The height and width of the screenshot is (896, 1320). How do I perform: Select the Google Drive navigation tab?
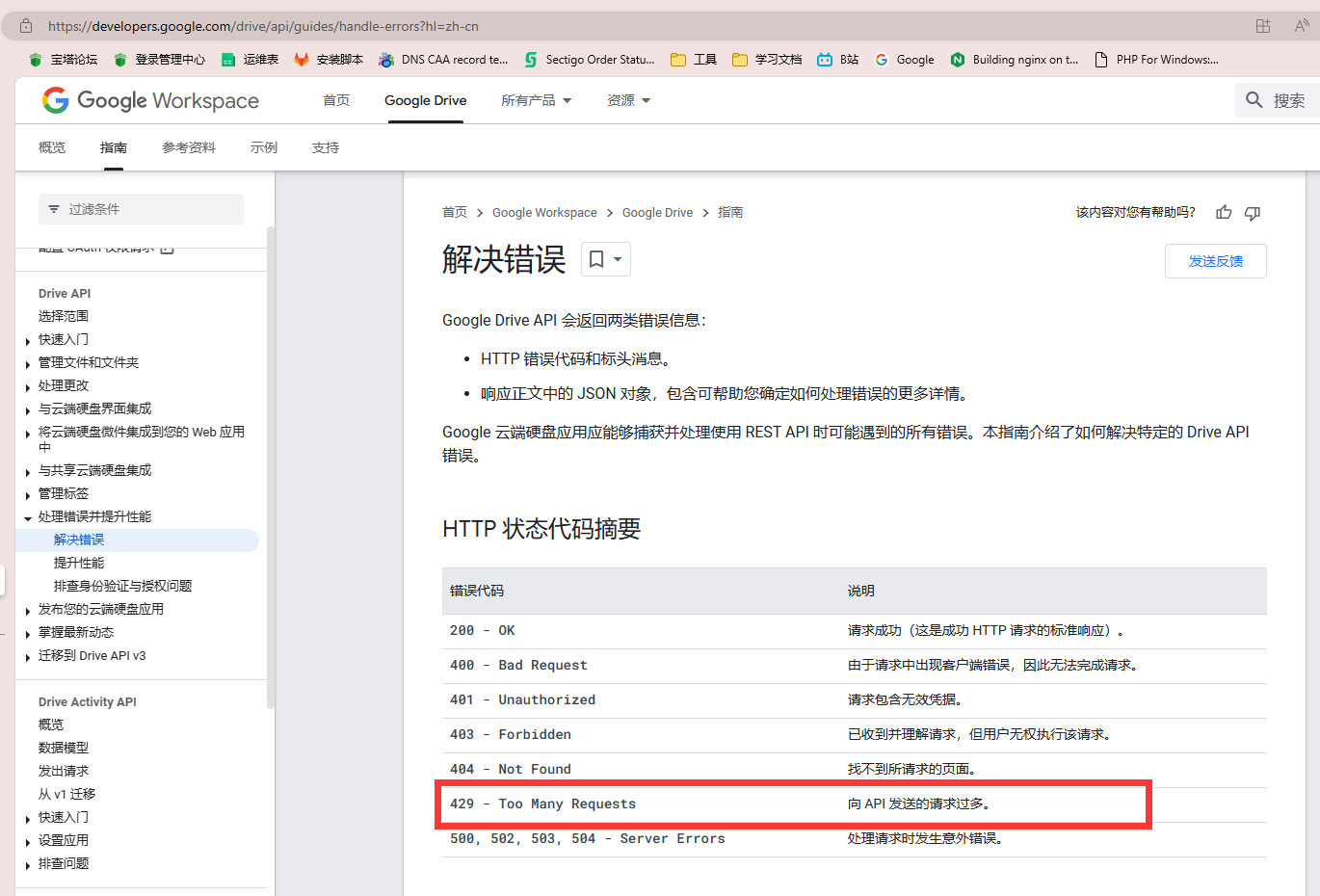click(425, 100)
